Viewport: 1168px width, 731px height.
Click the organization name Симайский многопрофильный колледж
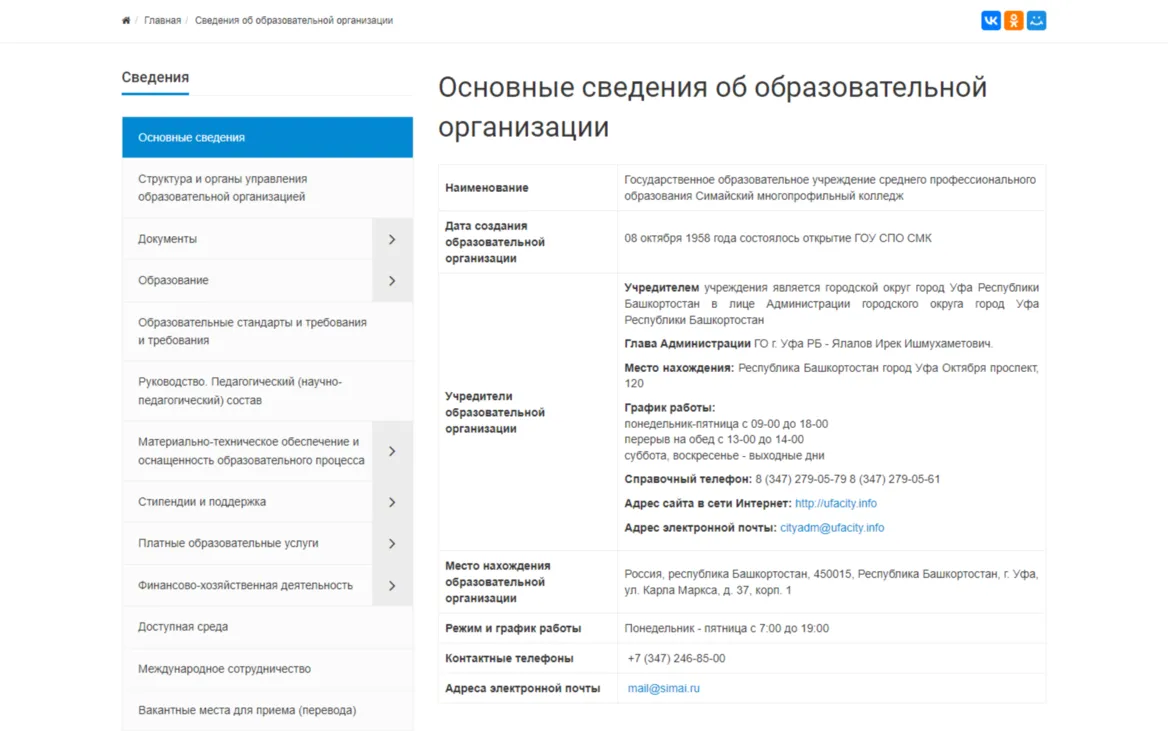click(x=799, y=196)
